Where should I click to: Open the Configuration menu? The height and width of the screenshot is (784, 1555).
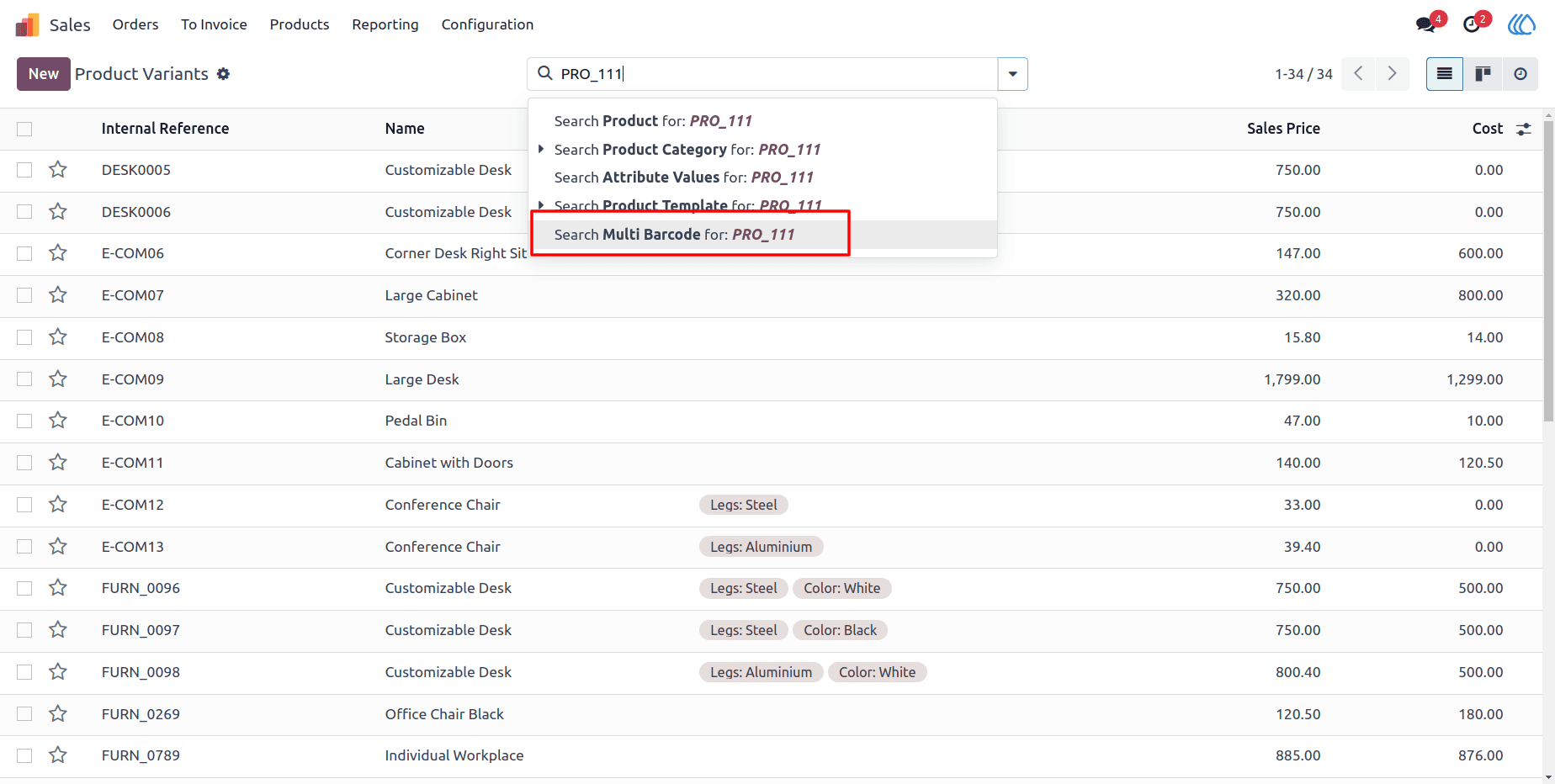tap(487, 24)
